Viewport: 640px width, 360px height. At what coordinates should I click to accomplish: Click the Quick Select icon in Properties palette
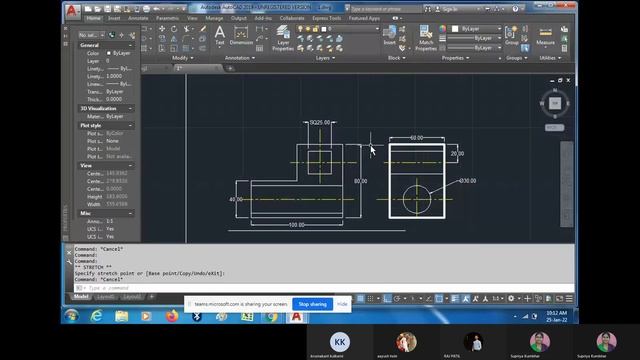point(132,35)
